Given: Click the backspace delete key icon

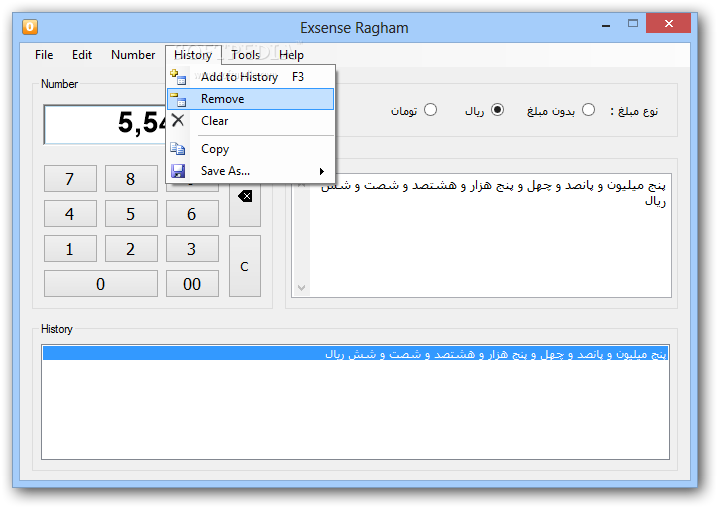Looking at the screenshot, I should click(x=245, y=197).
